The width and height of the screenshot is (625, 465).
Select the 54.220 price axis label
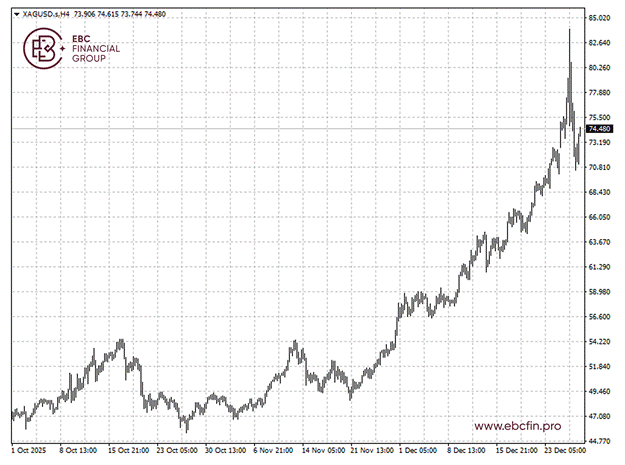[x=599, y=342]
